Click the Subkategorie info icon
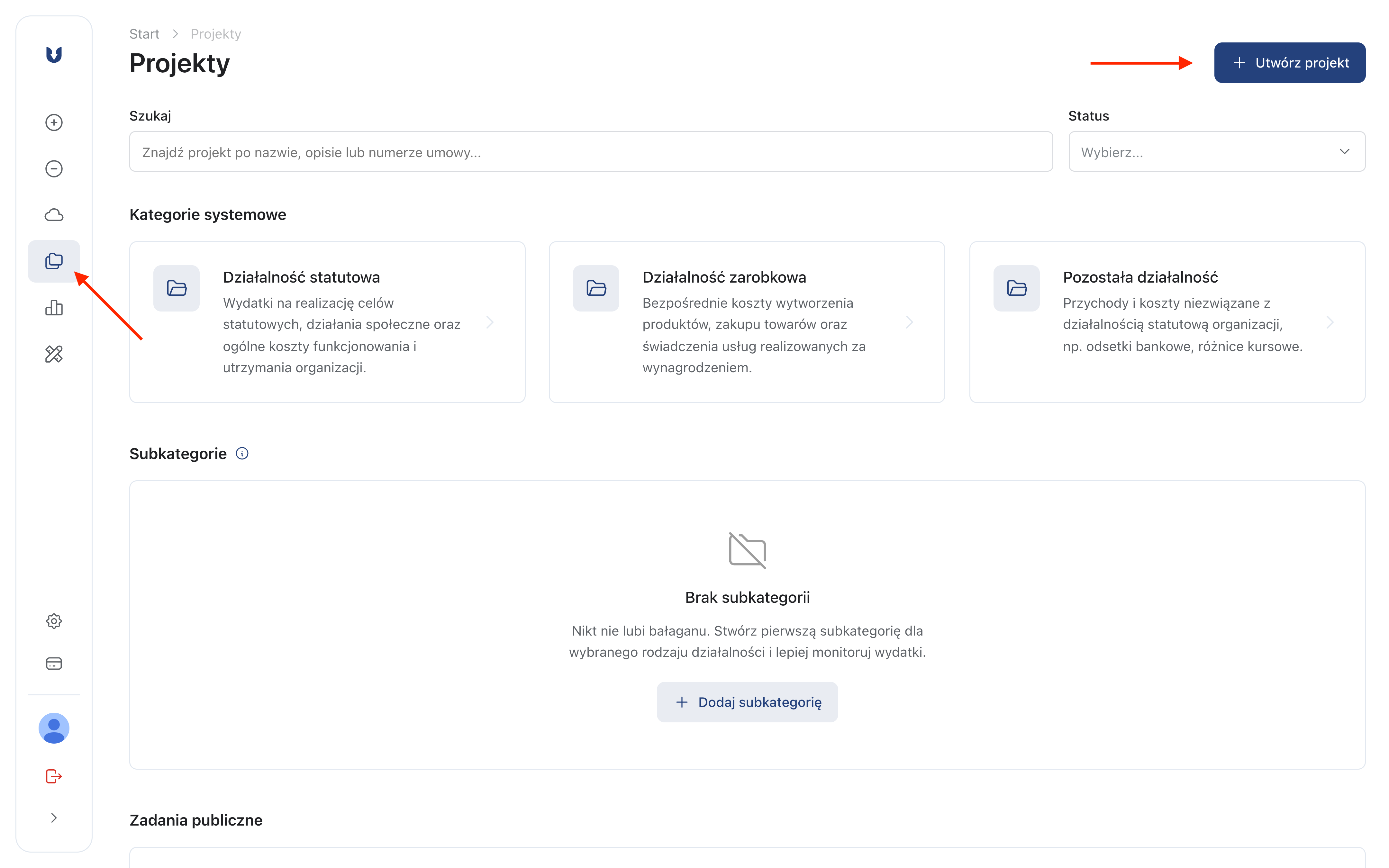Screen dimensions: 1389x868 (242, 454)
